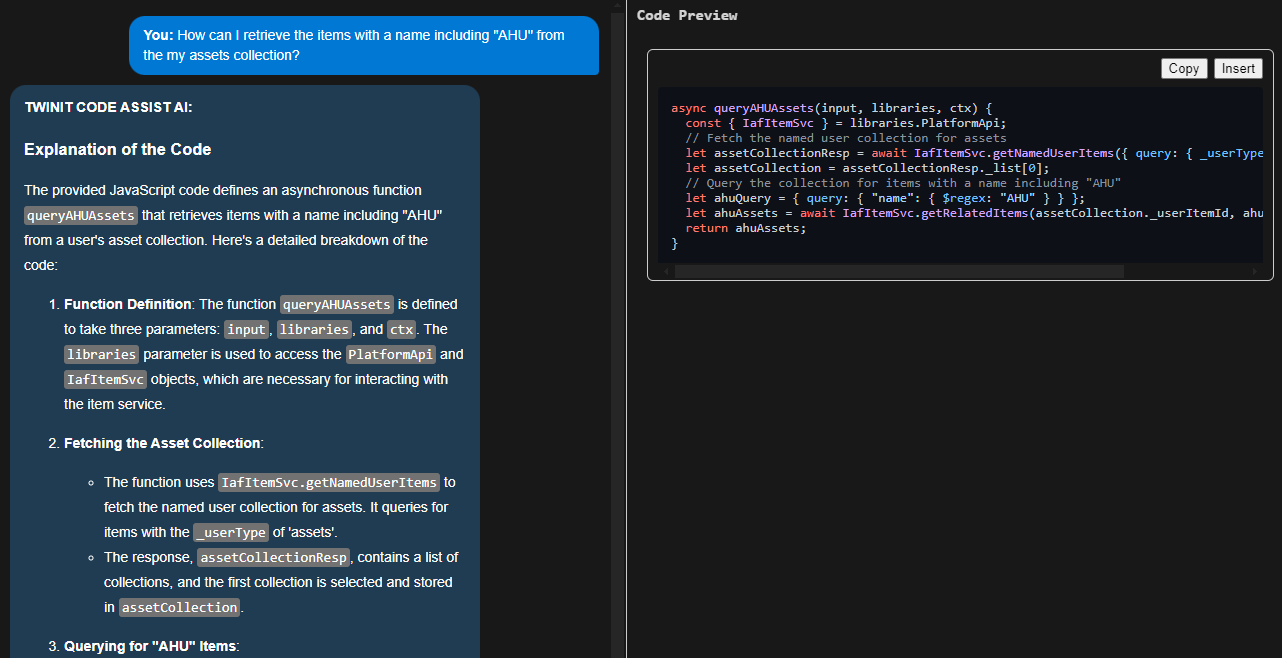Click the 'async queryAHUAssets' line in the code
This screenshot has width=1282, height=658.
pos(831,108)
